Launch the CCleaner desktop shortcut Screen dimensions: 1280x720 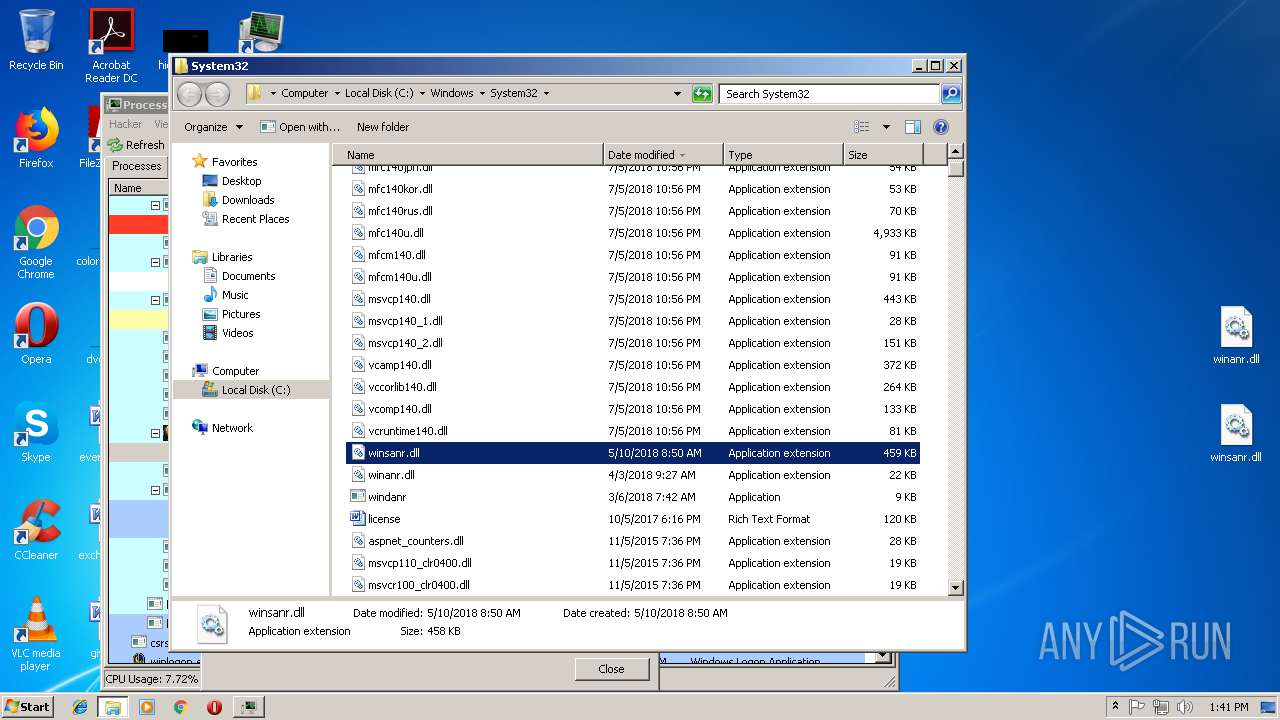pos(36,531)
